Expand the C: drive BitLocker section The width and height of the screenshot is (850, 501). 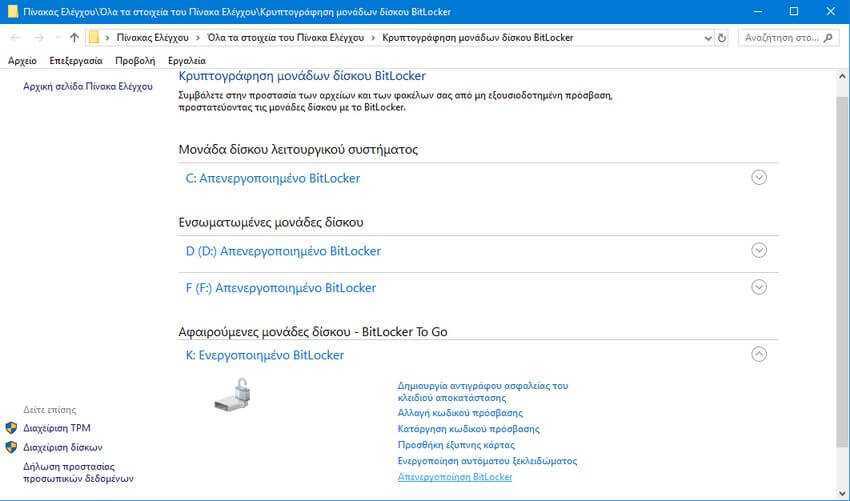(x=759, y=177)
